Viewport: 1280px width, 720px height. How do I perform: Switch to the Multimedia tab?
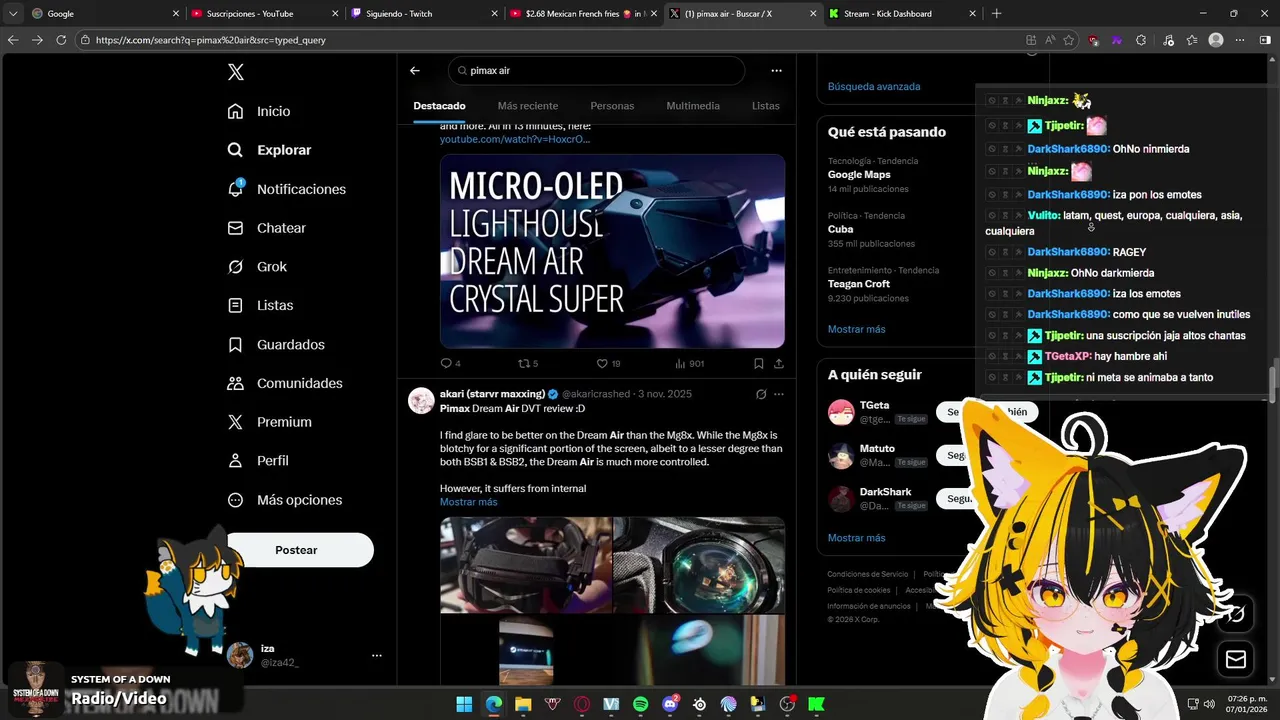[x=693, y=106]
